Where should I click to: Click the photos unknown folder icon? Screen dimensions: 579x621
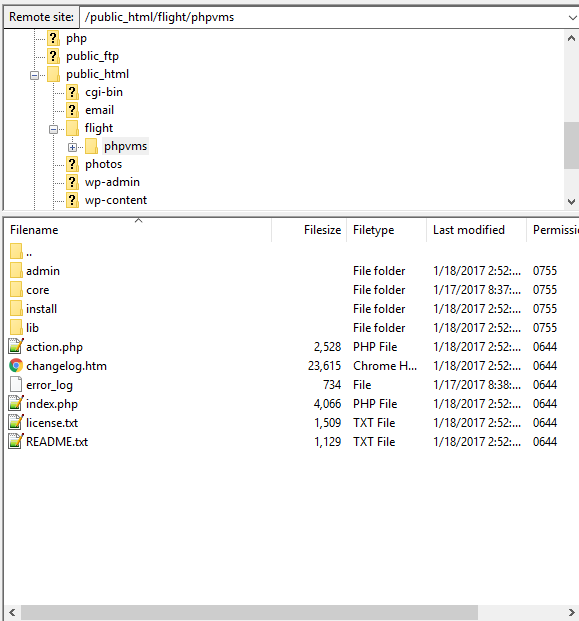[x=72, y=164]
